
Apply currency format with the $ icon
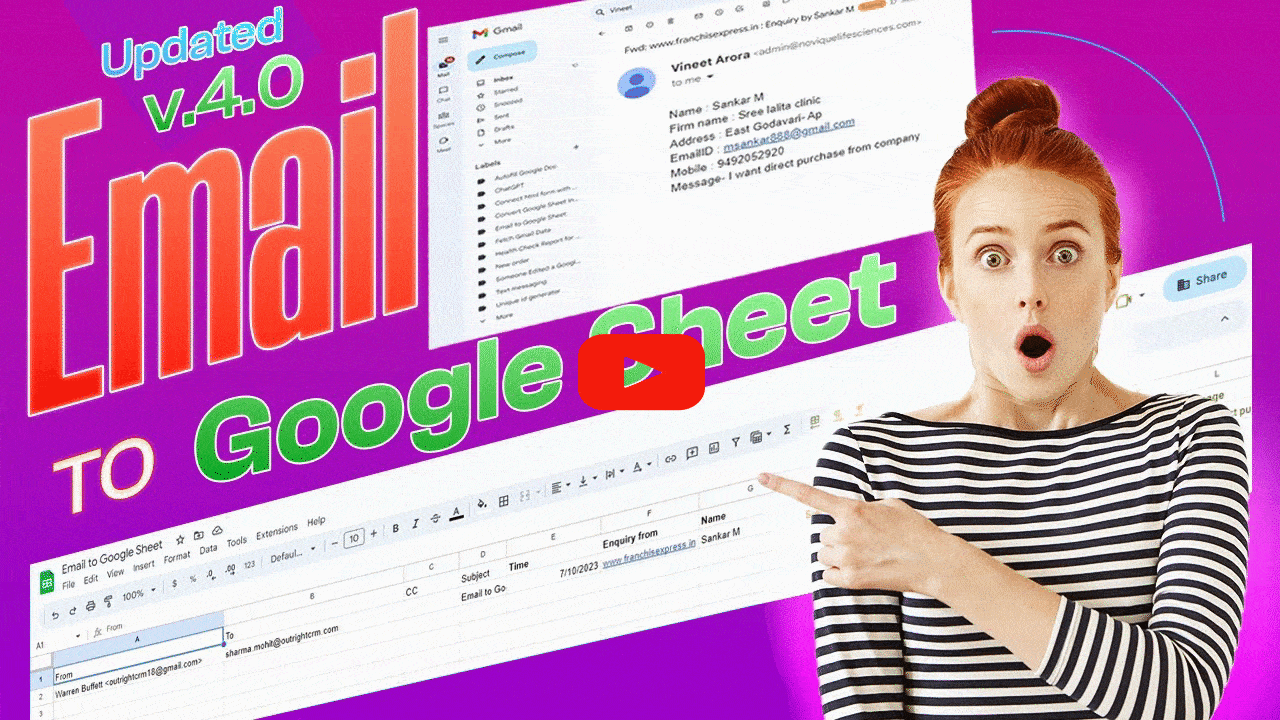(174, 583)
